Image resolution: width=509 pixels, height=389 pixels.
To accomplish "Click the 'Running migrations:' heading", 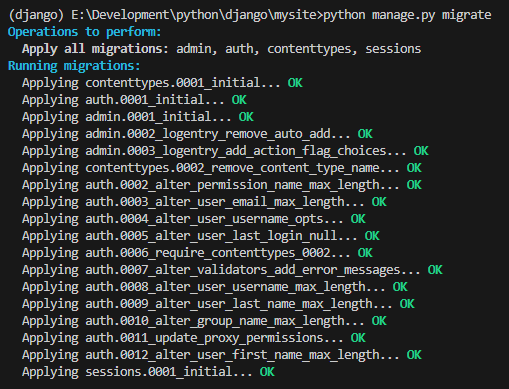I will click(x=74, y=66).
